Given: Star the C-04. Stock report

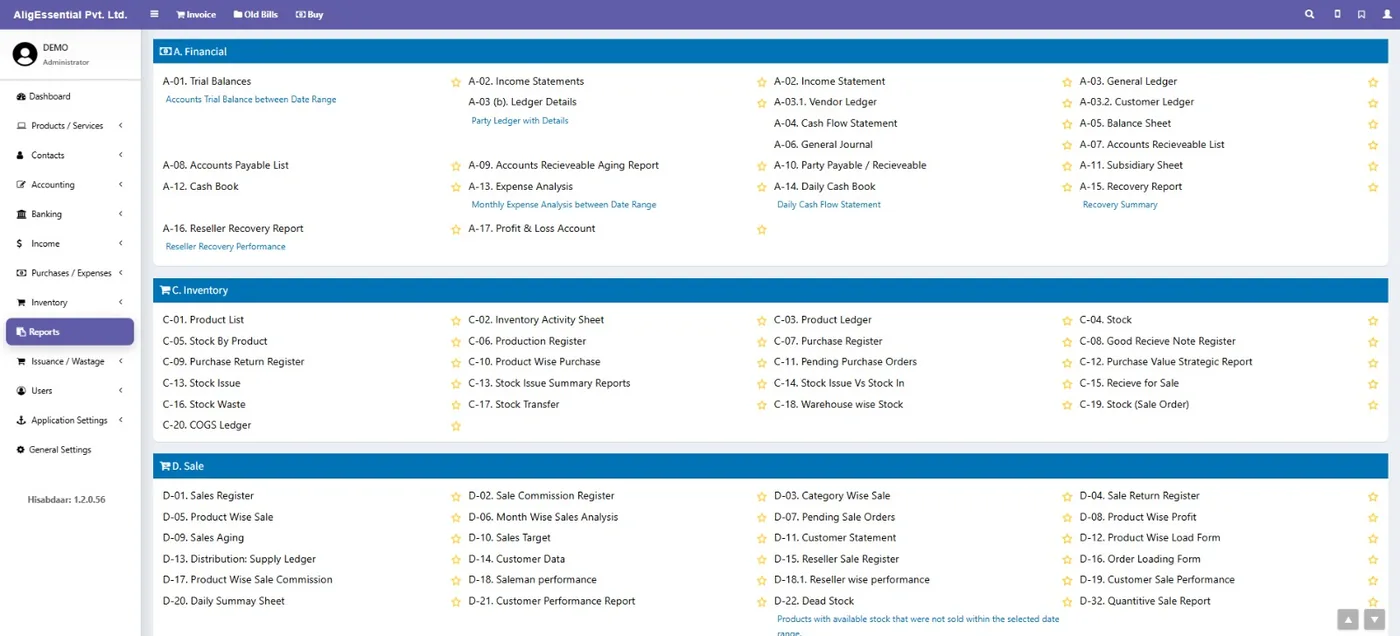Looking at the screenshot, I should 1373,321.
